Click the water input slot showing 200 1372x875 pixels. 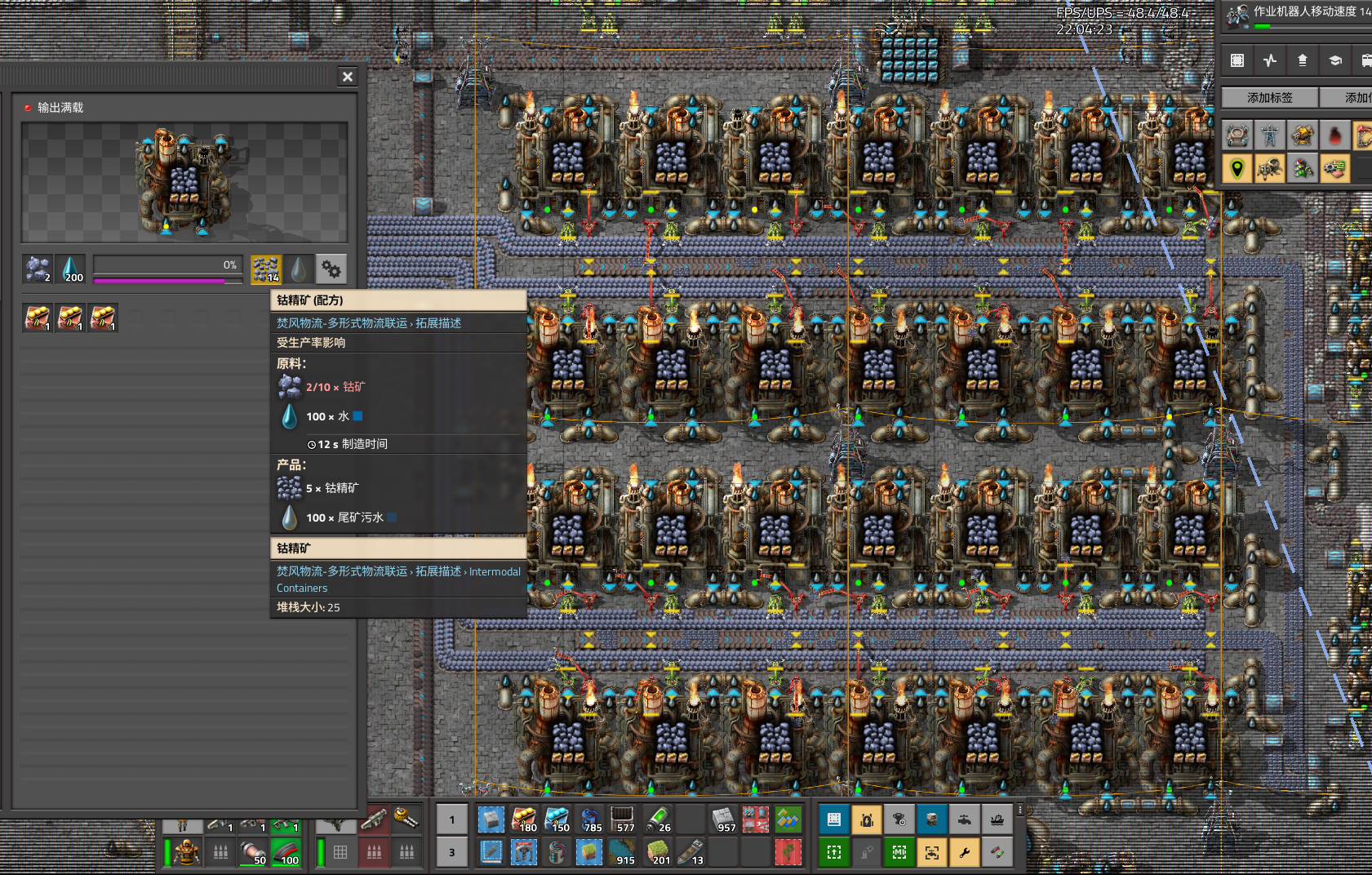(x=70, y=269)
